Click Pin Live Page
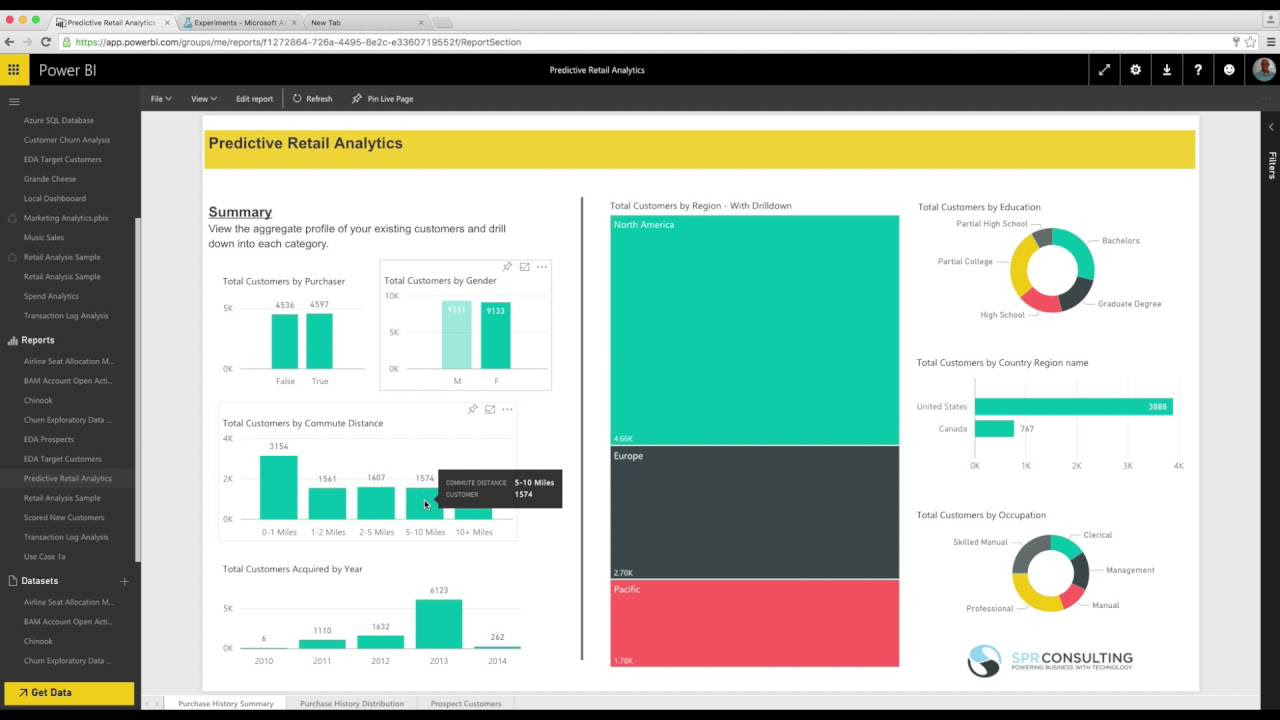This screenshot has height=720, width=1280. 382,99
